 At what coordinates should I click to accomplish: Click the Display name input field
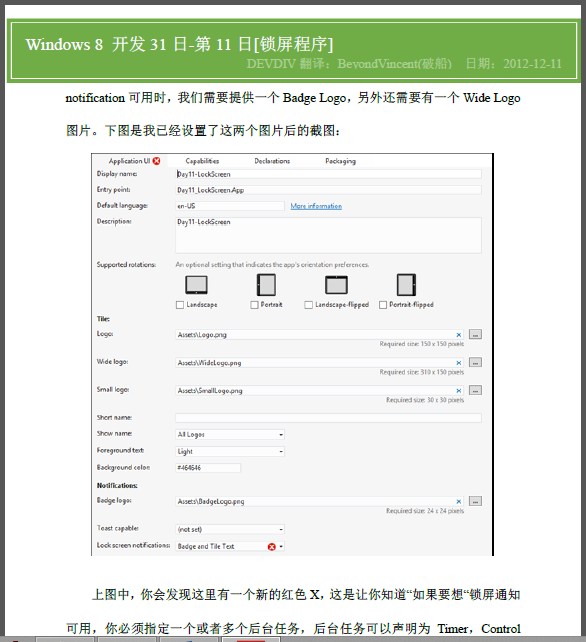pyautogui.click(x=328, y=174)
